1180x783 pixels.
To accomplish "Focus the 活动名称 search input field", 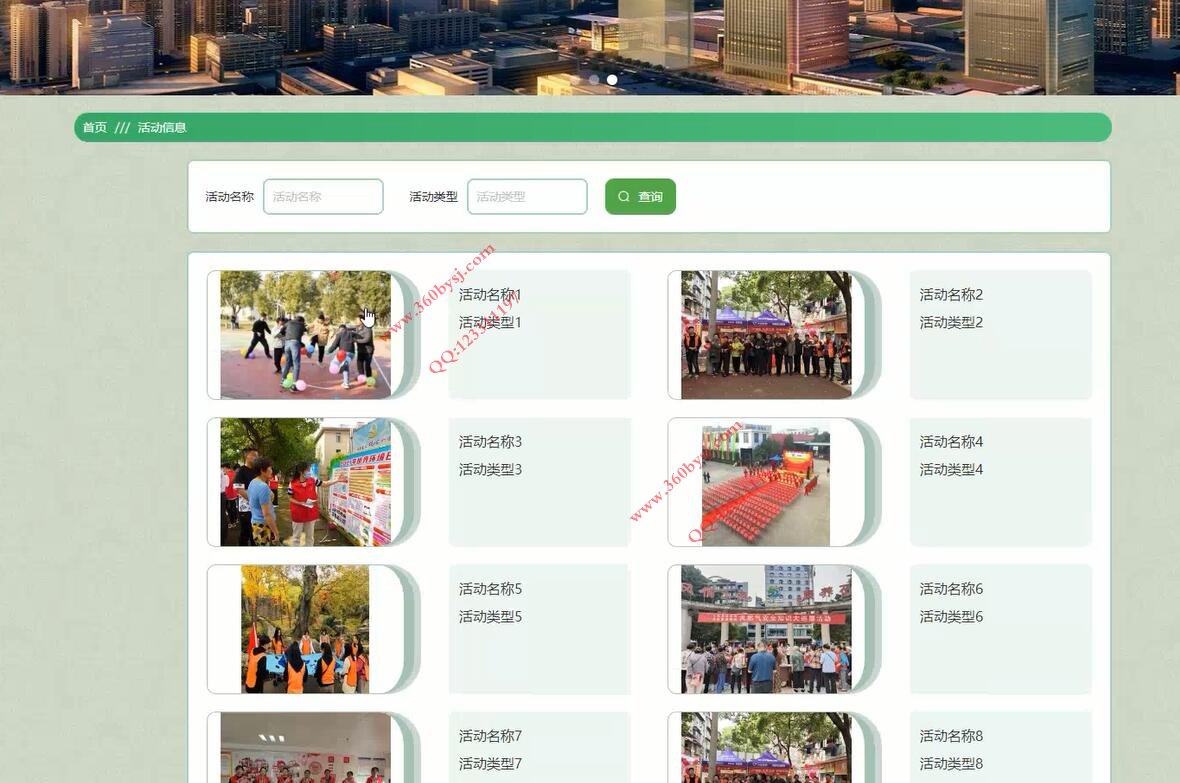I will (x=323, y=197).
